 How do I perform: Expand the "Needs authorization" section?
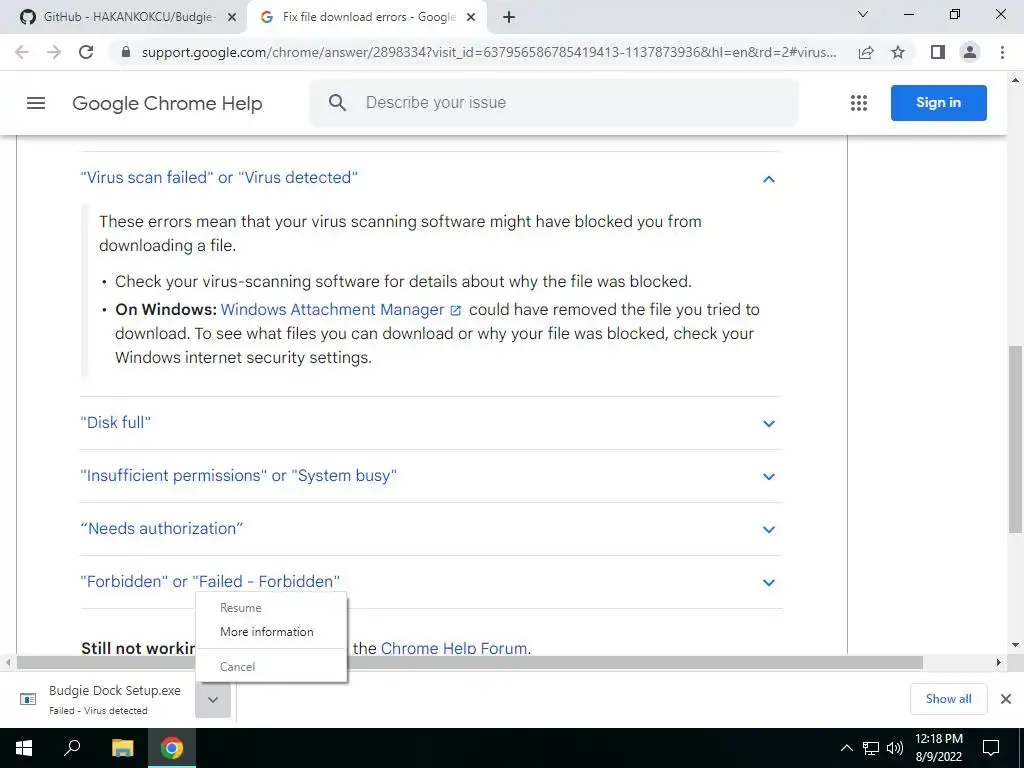point(430,528)
